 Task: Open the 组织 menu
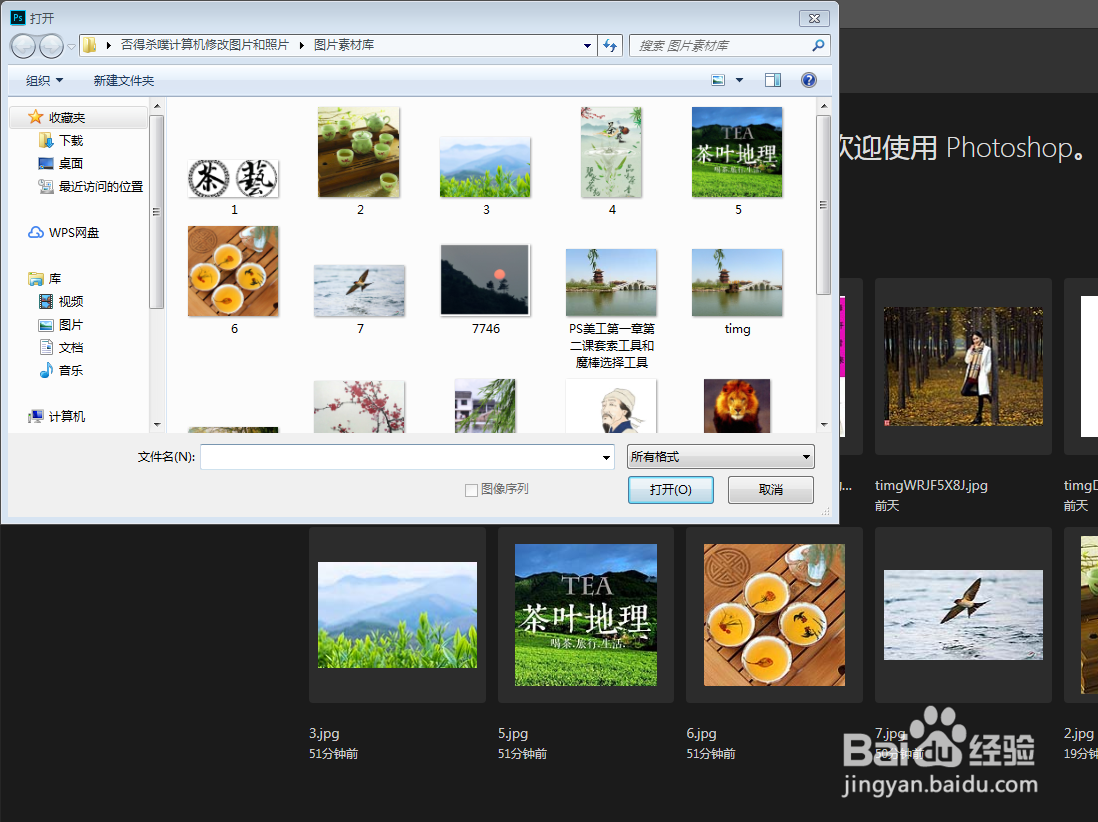(x=44, y=81)
